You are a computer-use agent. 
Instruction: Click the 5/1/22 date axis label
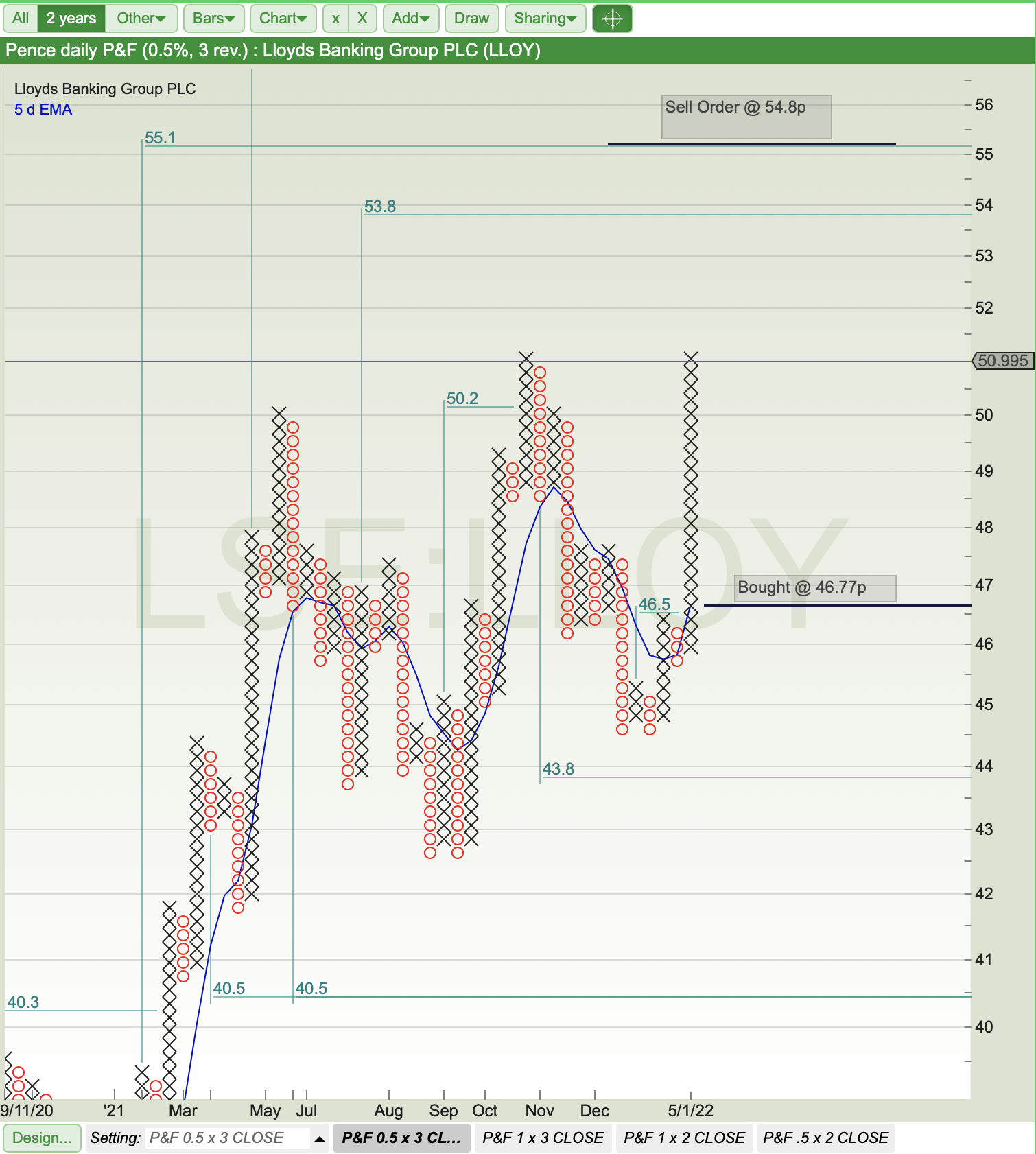click(x=691, y=1111)
